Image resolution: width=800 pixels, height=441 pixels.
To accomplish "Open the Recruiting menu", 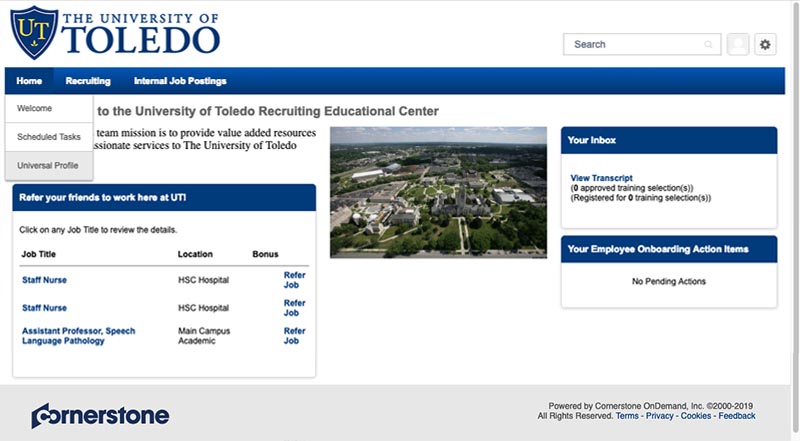I will (x=88, y=81).
